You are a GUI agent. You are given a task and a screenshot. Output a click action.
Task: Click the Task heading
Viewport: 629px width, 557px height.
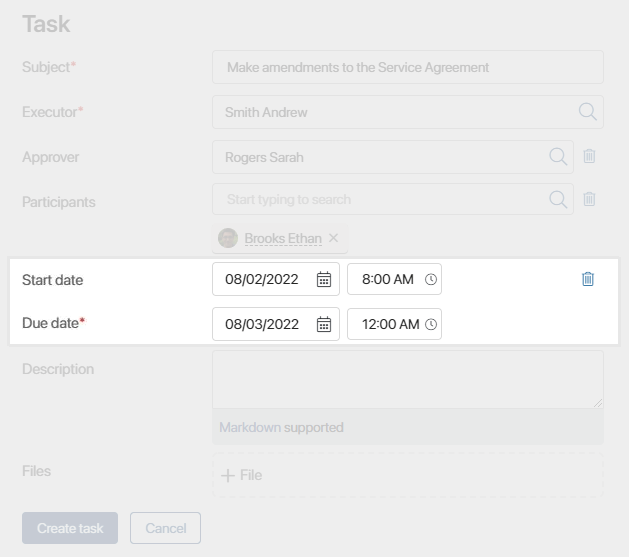46,24
